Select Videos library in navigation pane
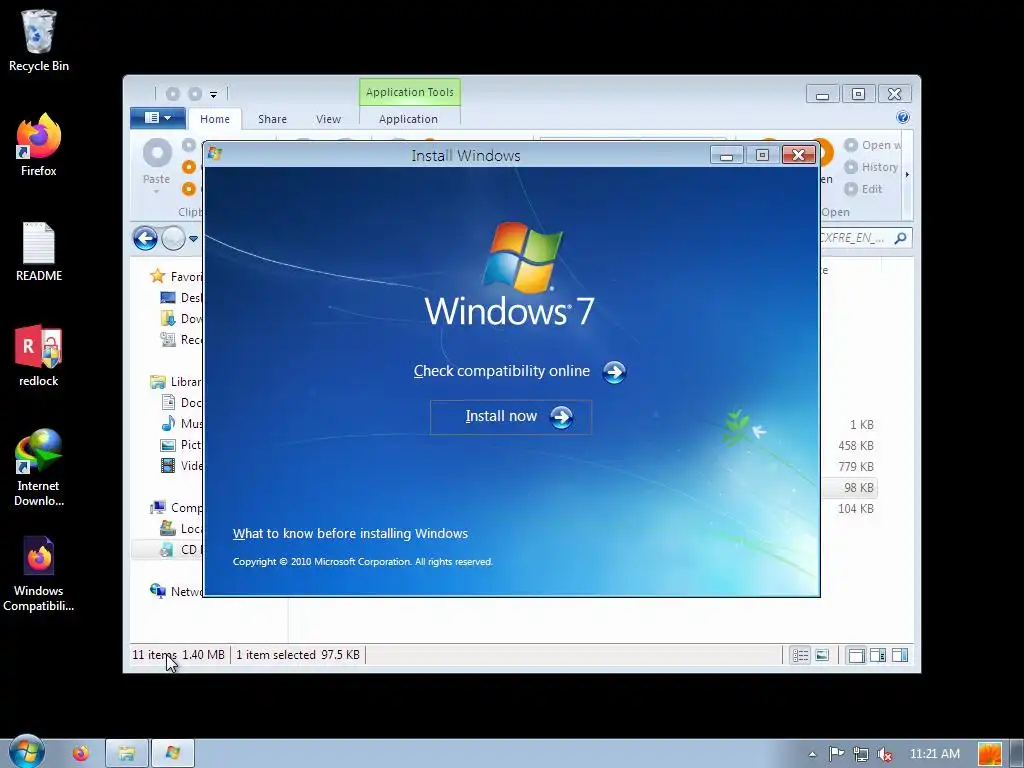 coord(181,466)
